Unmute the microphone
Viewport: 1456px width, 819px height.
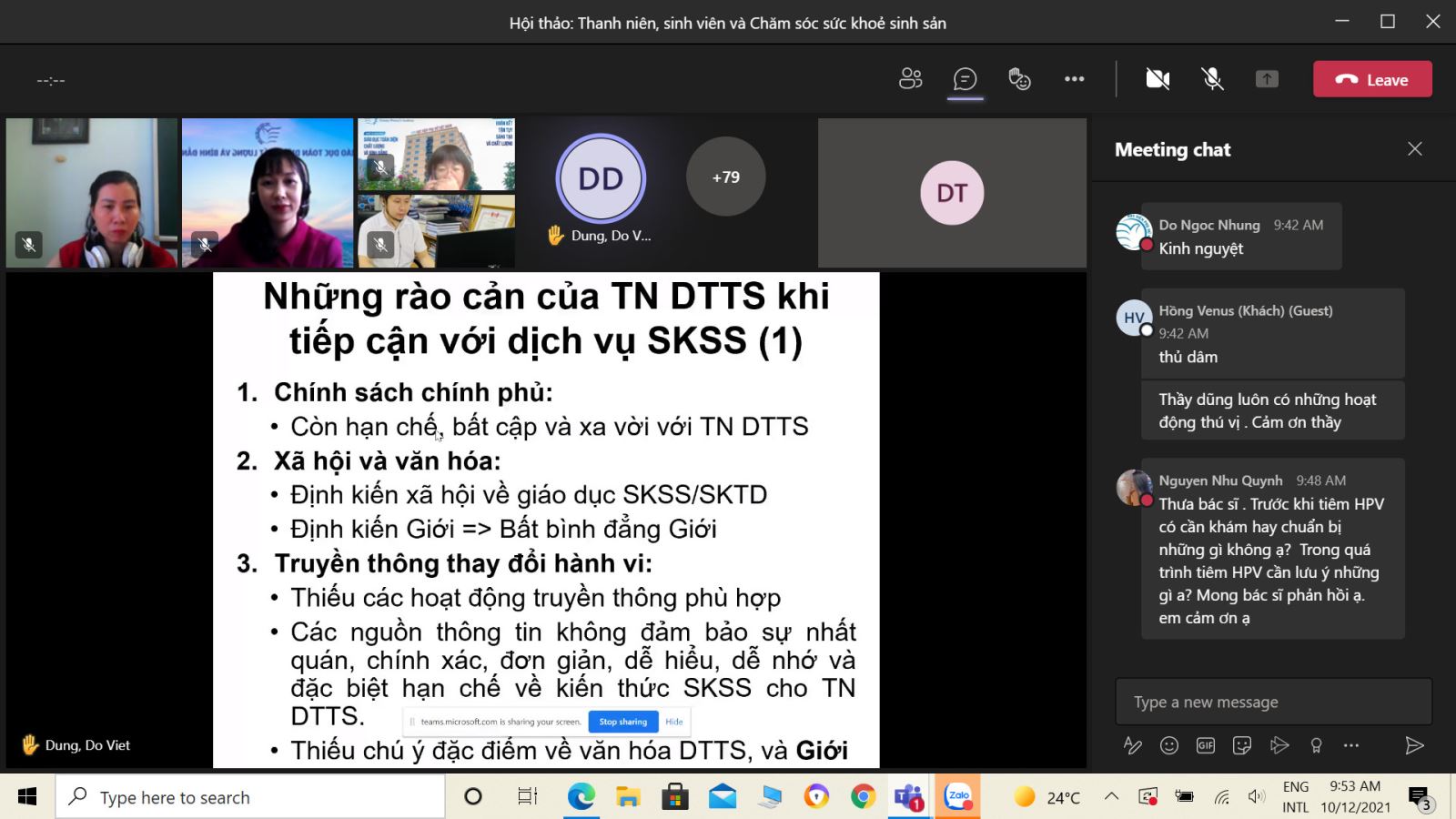pos(1212,79)
